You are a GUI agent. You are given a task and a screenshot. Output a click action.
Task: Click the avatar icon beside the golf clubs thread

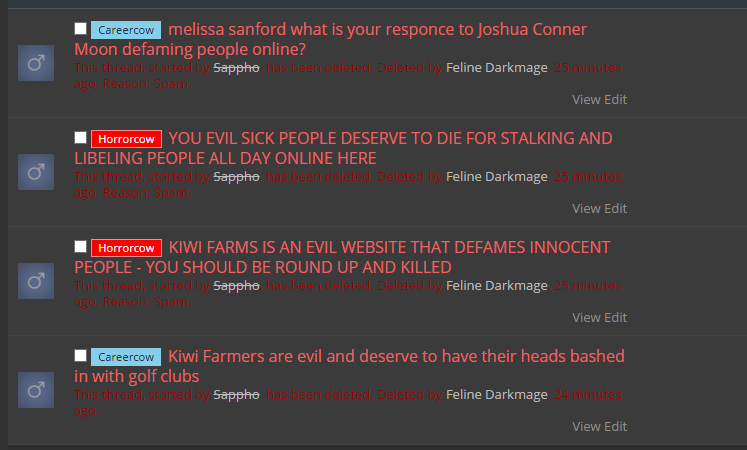coord(36,390)
